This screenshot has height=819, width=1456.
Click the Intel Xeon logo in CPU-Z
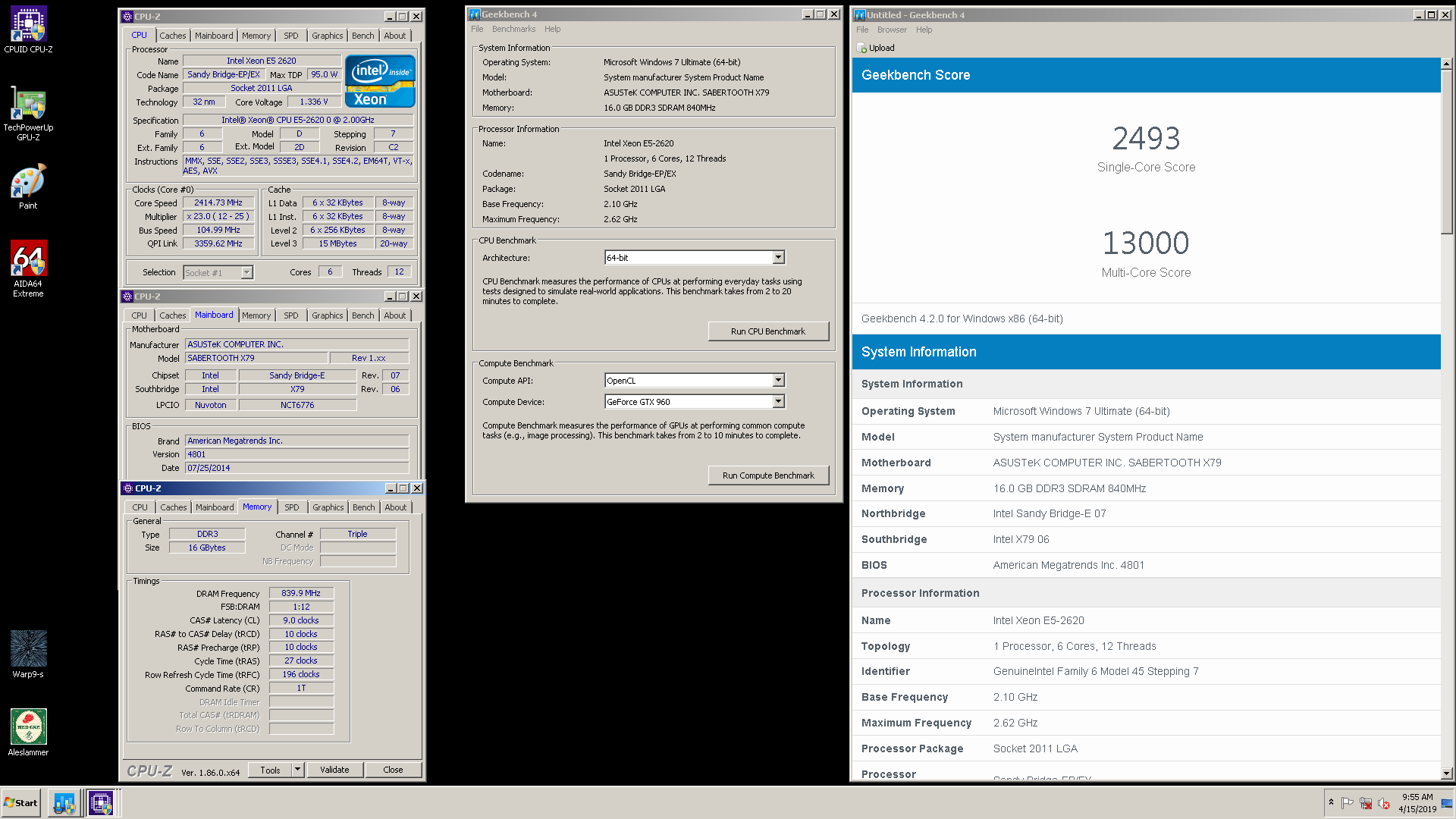[380, 81]
